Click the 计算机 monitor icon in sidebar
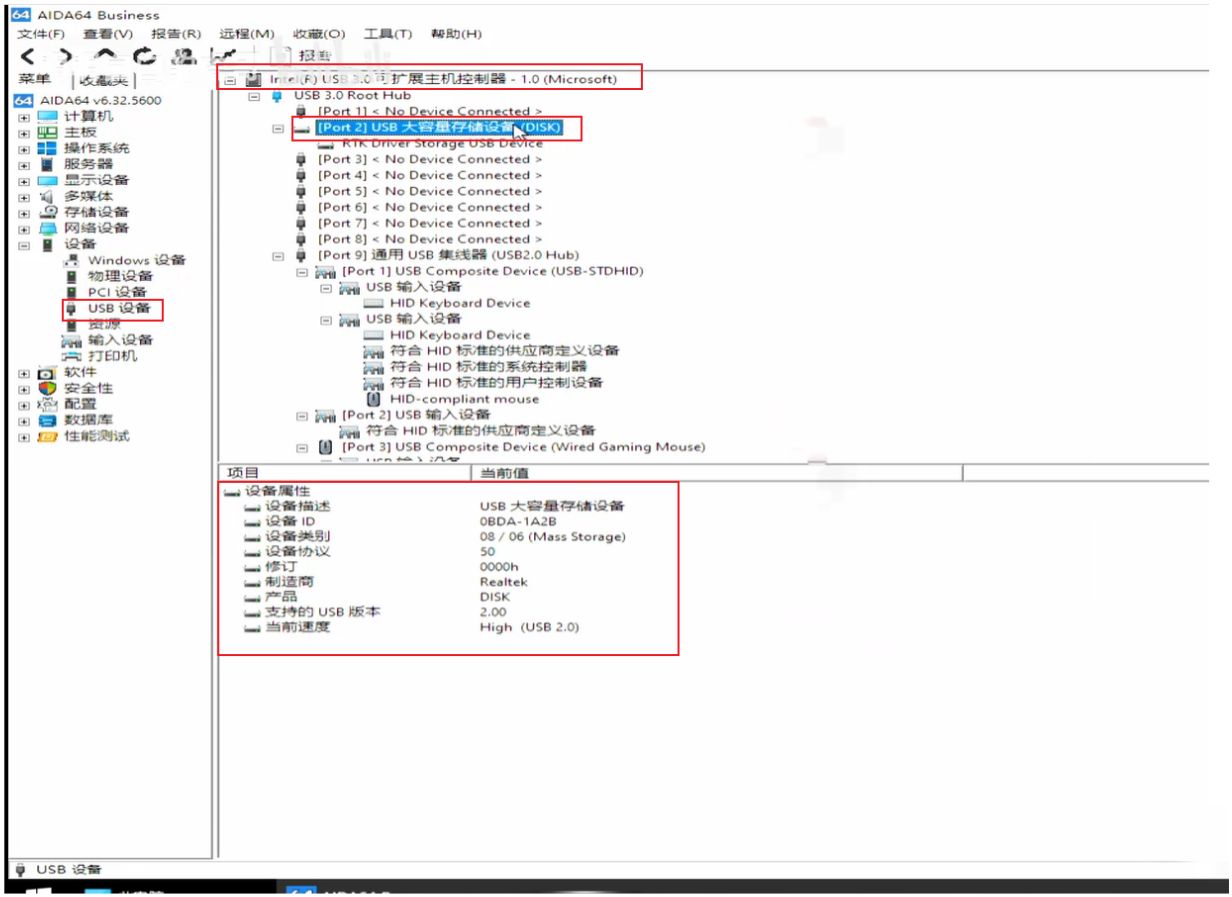The height and width of the screenshot is (897, 1232). click(48, 116)
